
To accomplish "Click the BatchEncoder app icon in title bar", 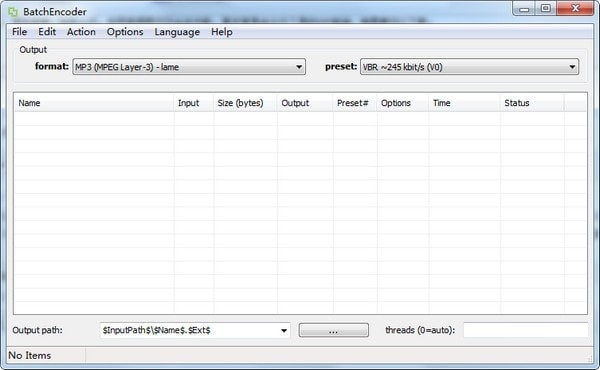I will (x=13, y=12).
